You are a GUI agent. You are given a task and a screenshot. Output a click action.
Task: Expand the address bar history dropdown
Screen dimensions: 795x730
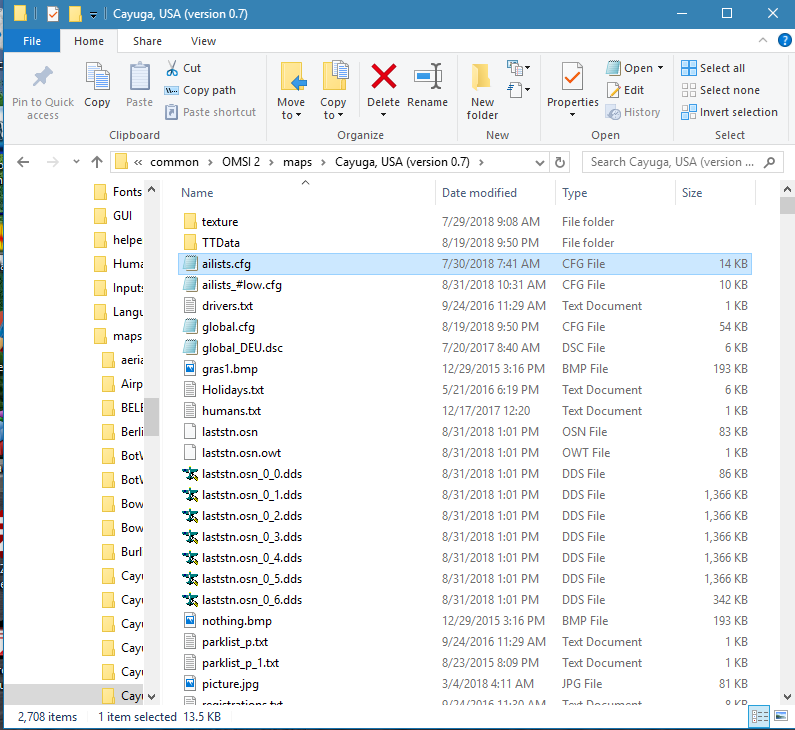pyautogui.click(x=539, y=162)
